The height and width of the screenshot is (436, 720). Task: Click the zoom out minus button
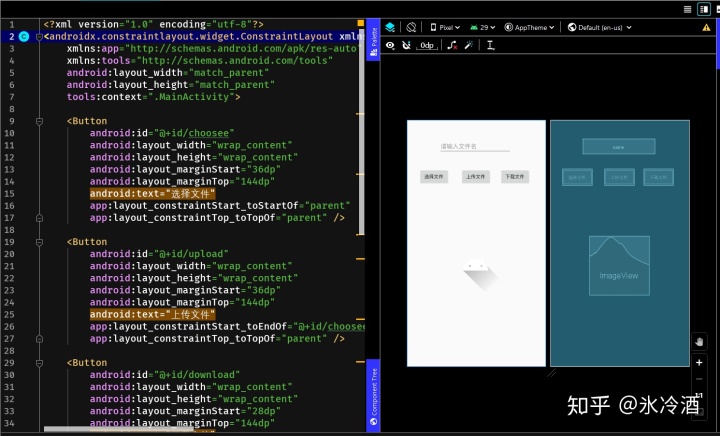tap(699, 379)
